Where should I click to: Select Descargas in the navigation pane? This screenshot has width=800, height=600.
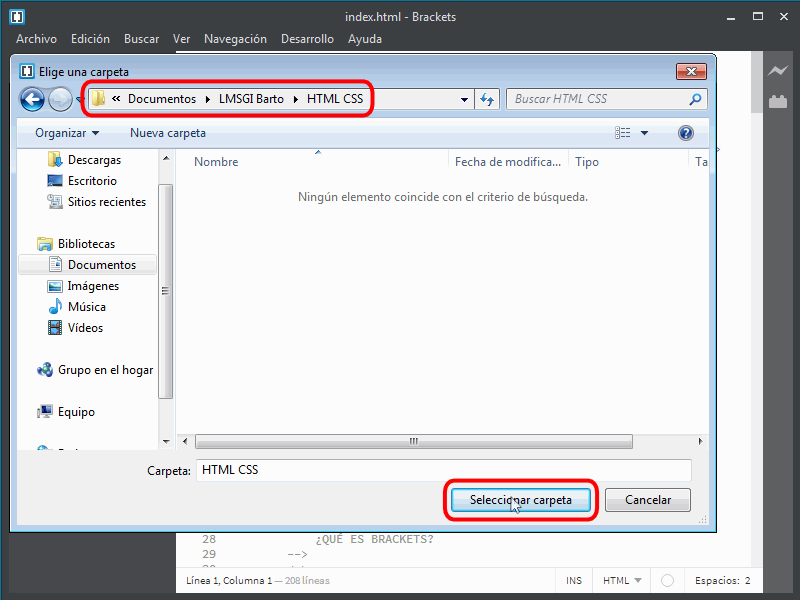94,160
